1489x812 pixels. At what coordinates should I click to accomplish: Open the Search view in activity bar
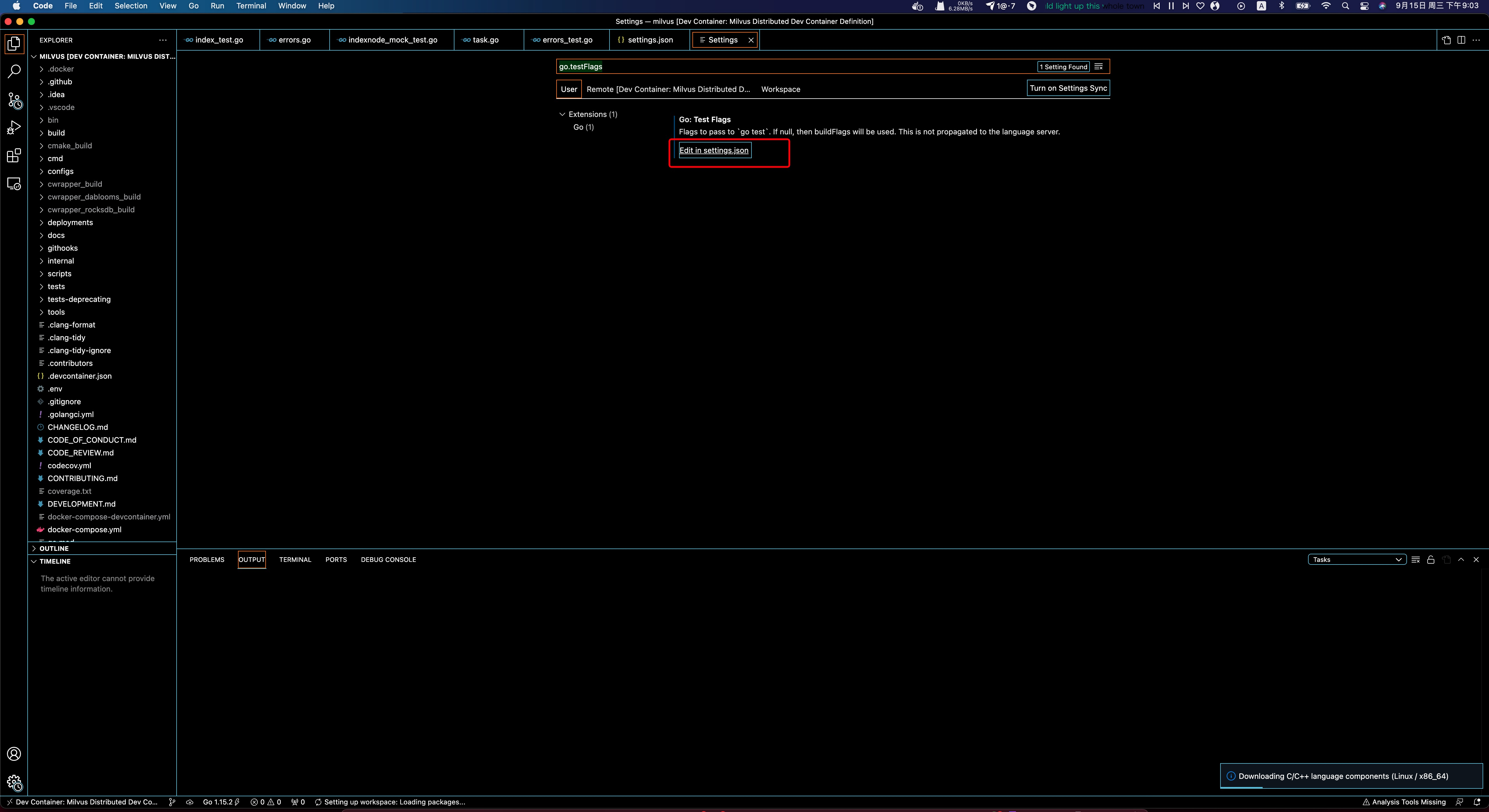(x=14, y=72)
